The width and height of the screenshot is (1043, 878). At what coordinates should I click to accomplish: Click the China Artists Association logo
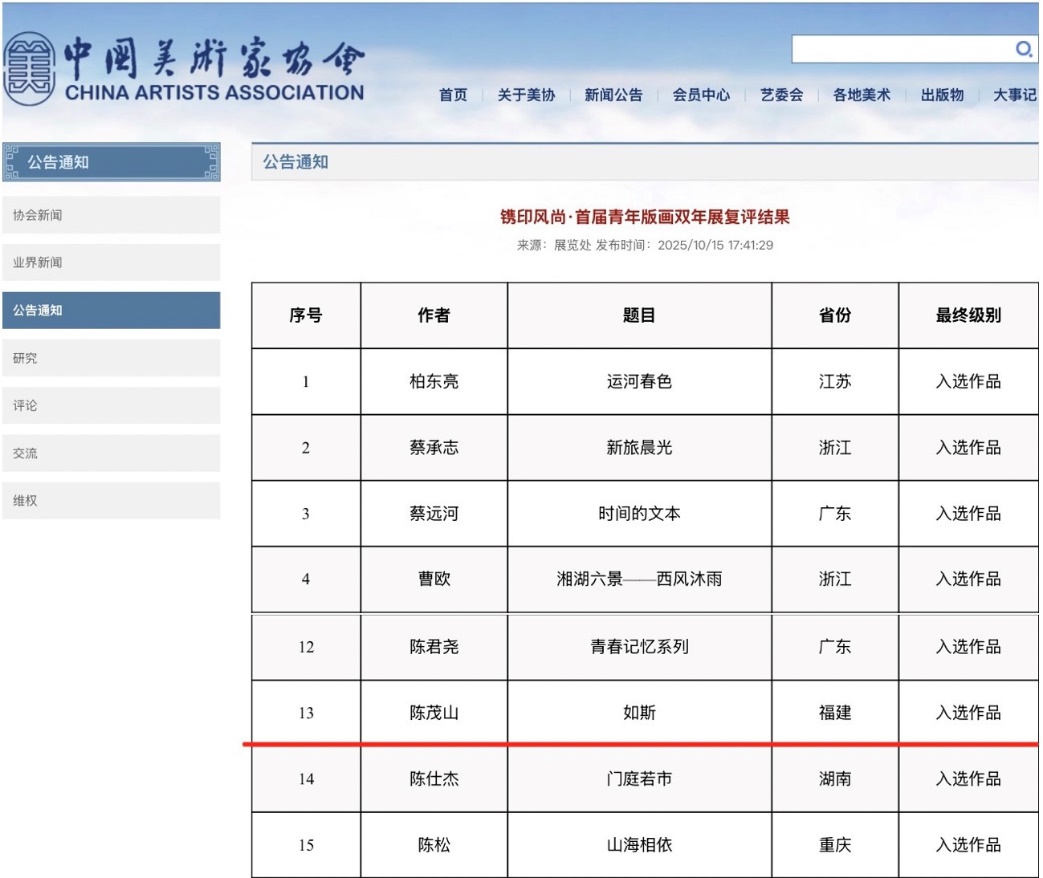pyautogui.click(x=184, y=71)
